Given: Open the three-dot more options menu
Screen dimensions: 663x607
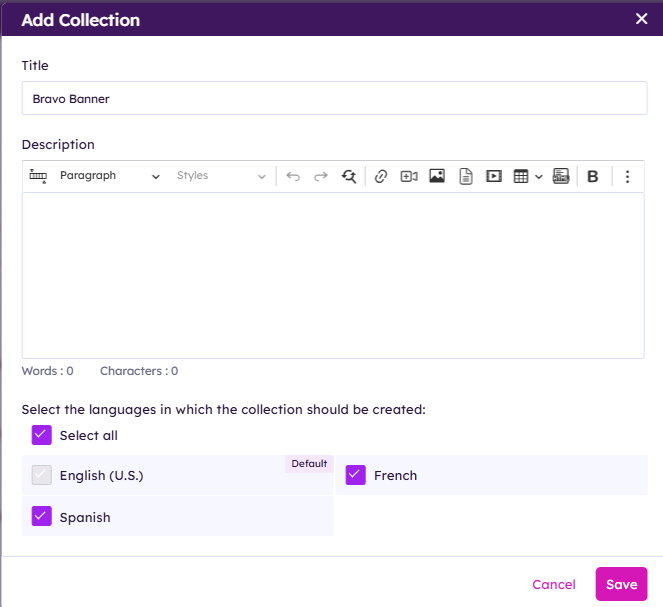Looking at the screenshot, I should coord(628,176).
